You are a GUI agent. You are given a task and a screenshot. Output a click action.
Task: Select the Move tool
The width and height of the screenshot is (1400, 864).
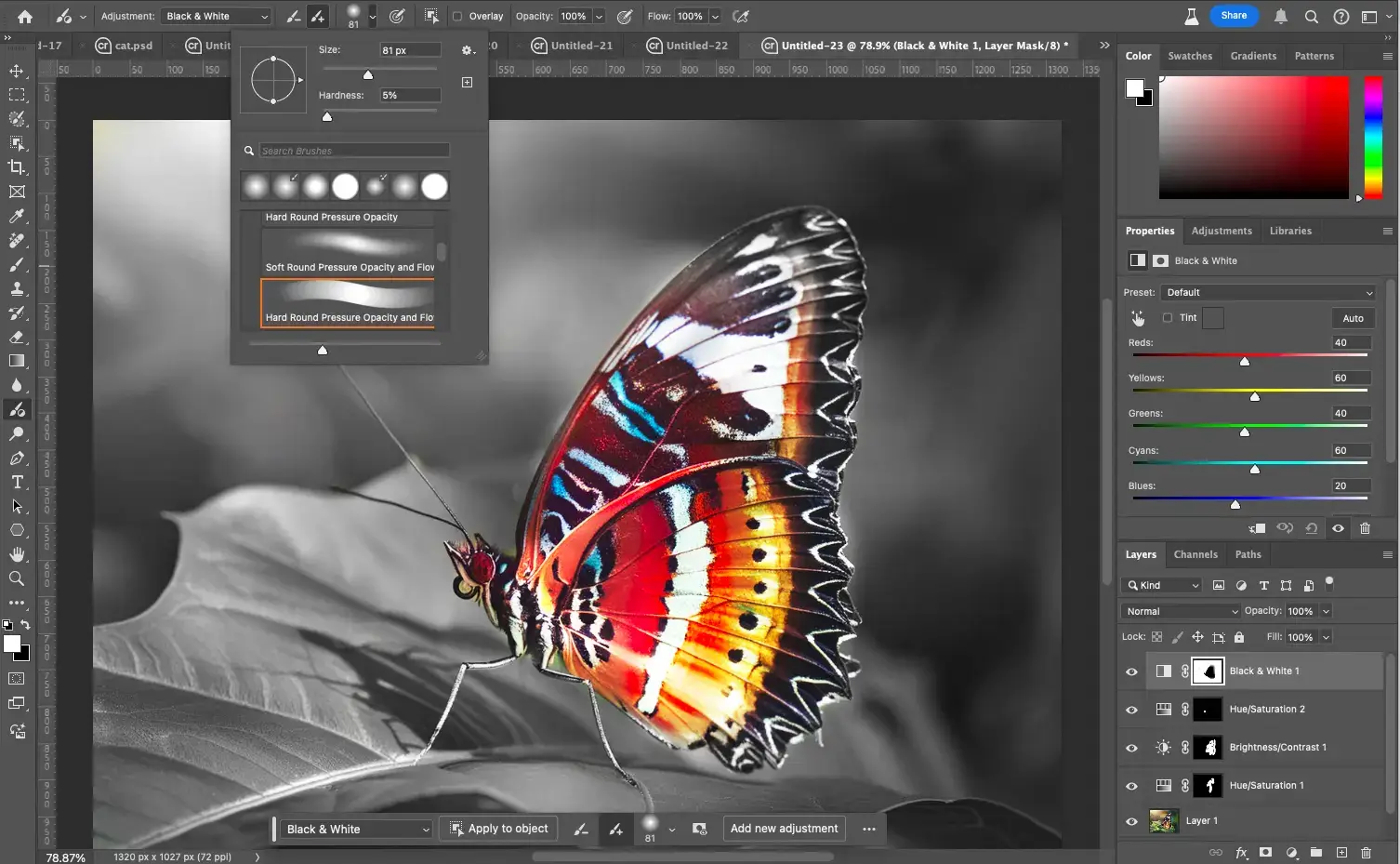pos(17,70)
